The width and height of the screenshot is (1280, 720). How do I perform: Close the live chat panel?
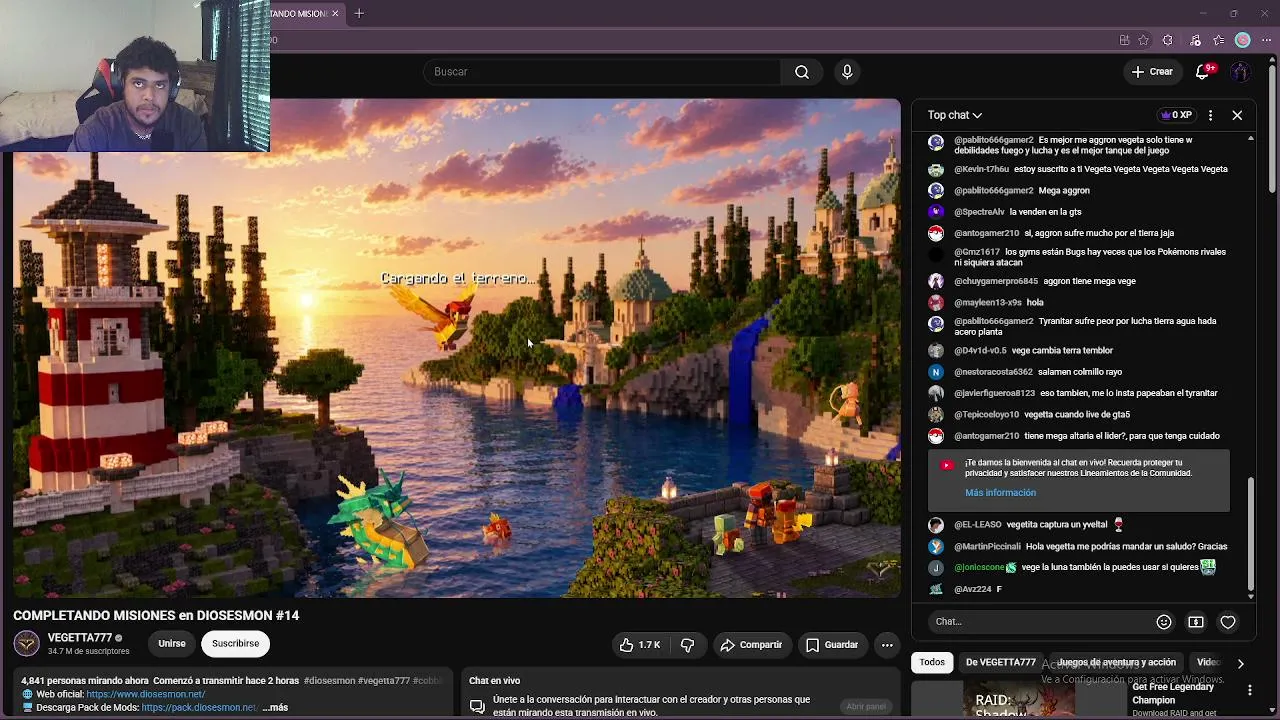click(x=1237, y=115)
